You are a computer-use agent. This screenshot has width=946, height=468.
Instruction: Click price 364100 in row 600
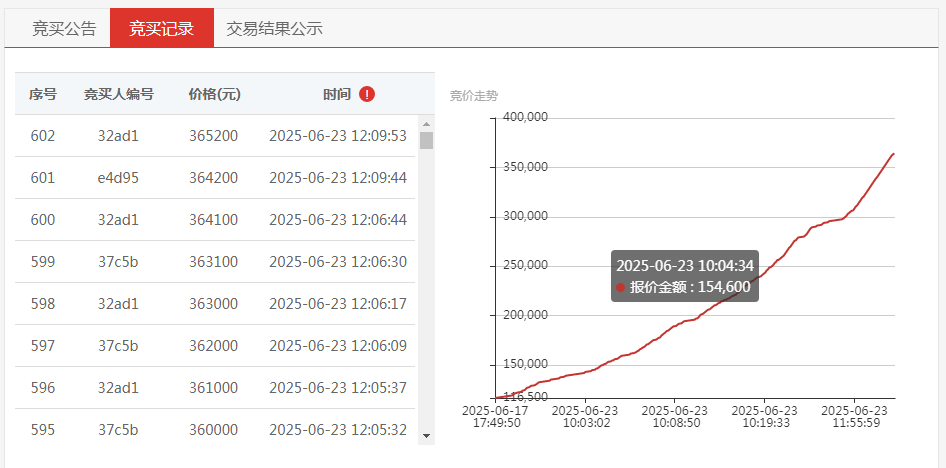213,220
